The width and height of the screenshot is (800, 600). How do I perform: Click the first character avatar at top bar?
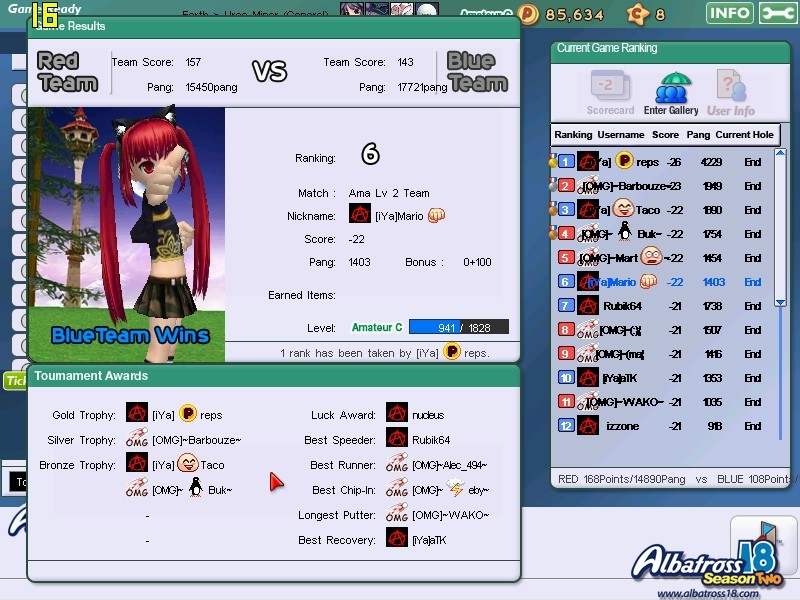pyautogui.click(x=352, y=9)
